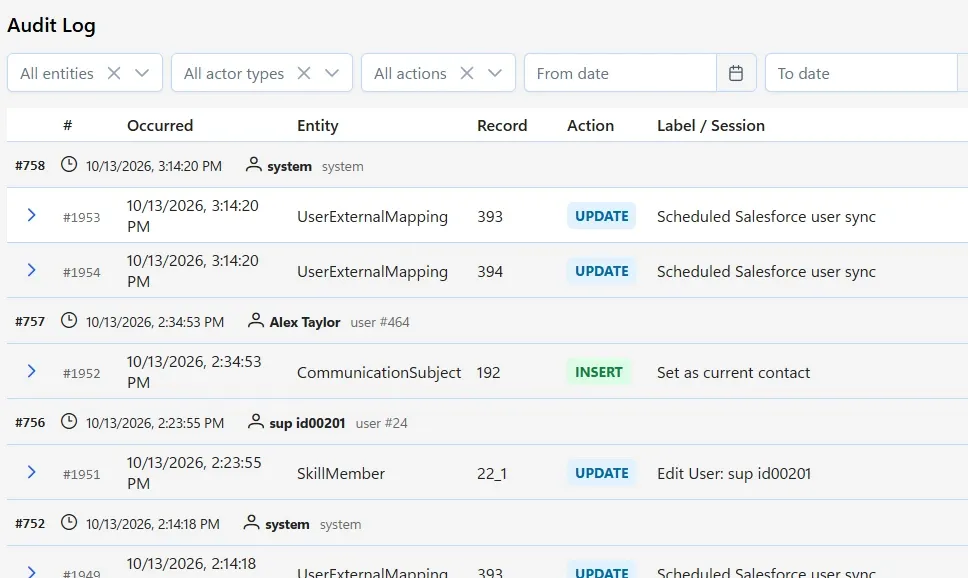Click the Record column header
968x578 pixels.
click(502, 125)
